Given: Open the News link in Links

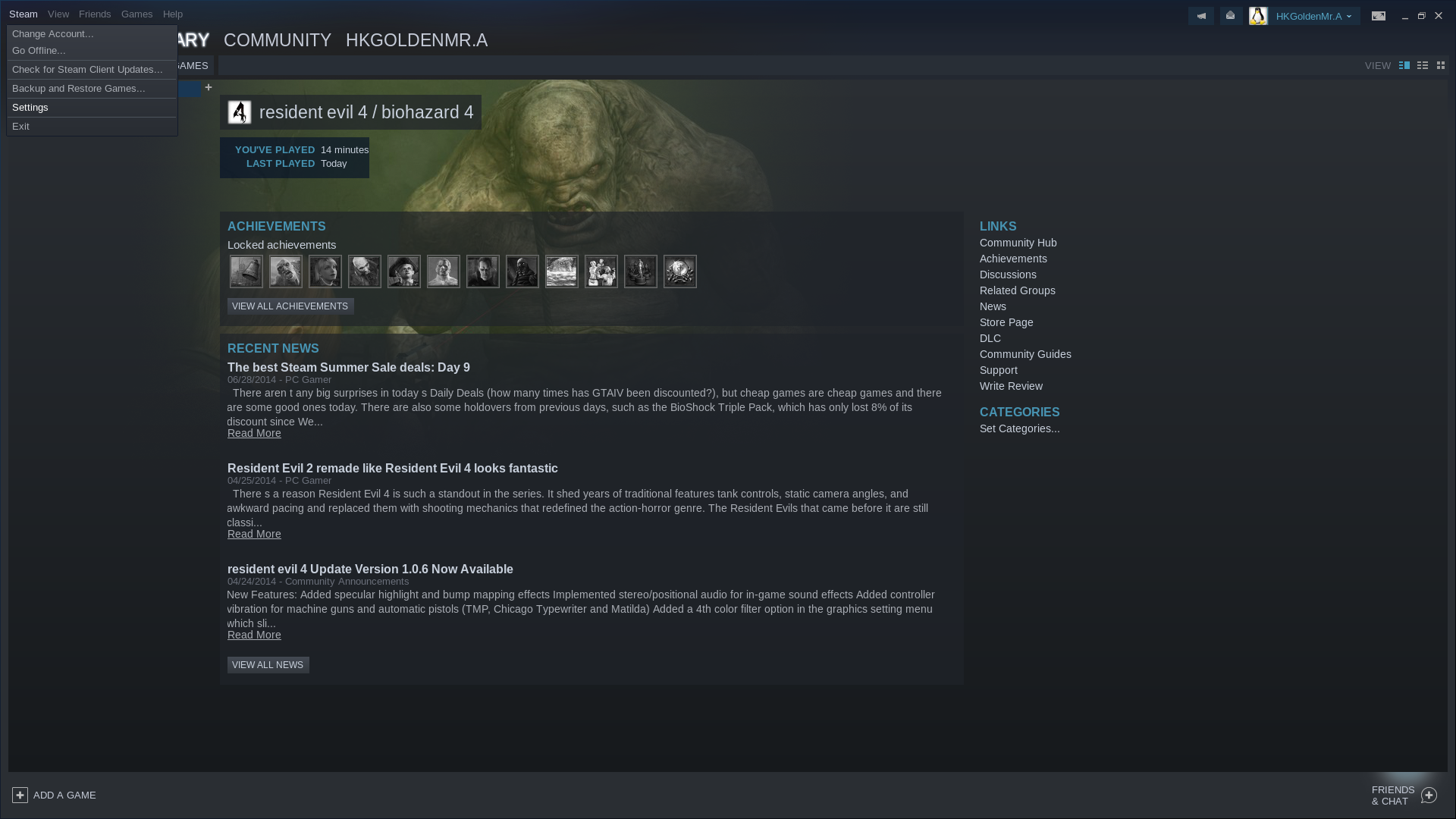Looking at the screenshot, I should pyautogui.click(x=993, y=306).
